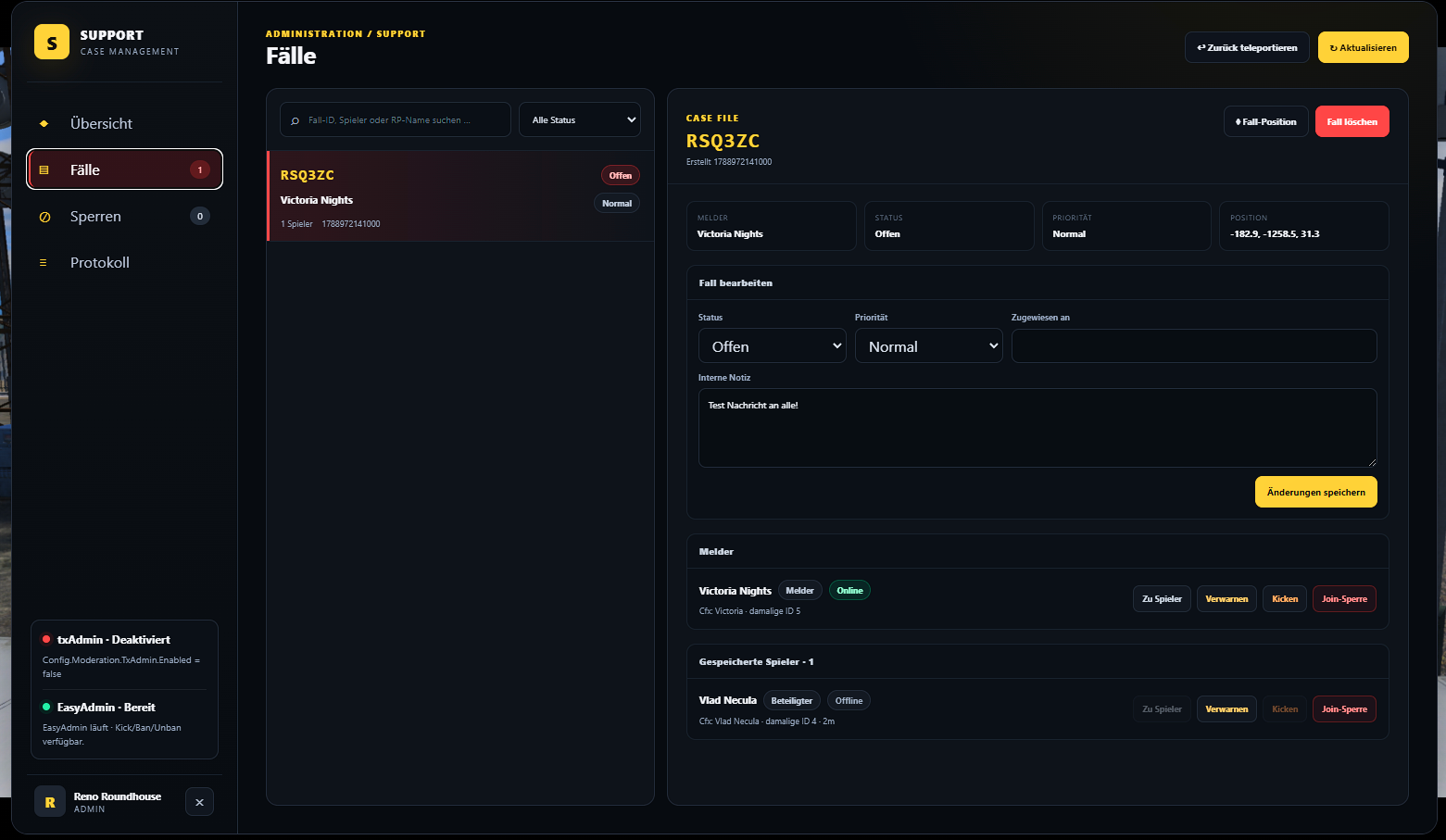Click the Normal priority badge in case list
This screenshot has width=1446, height=840.
click(x=617, y=203)
